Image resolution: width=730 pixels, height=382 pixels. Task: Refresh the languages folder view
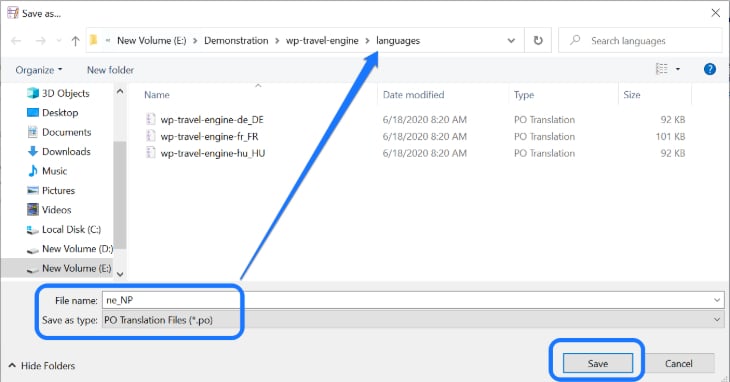point(538,40)
